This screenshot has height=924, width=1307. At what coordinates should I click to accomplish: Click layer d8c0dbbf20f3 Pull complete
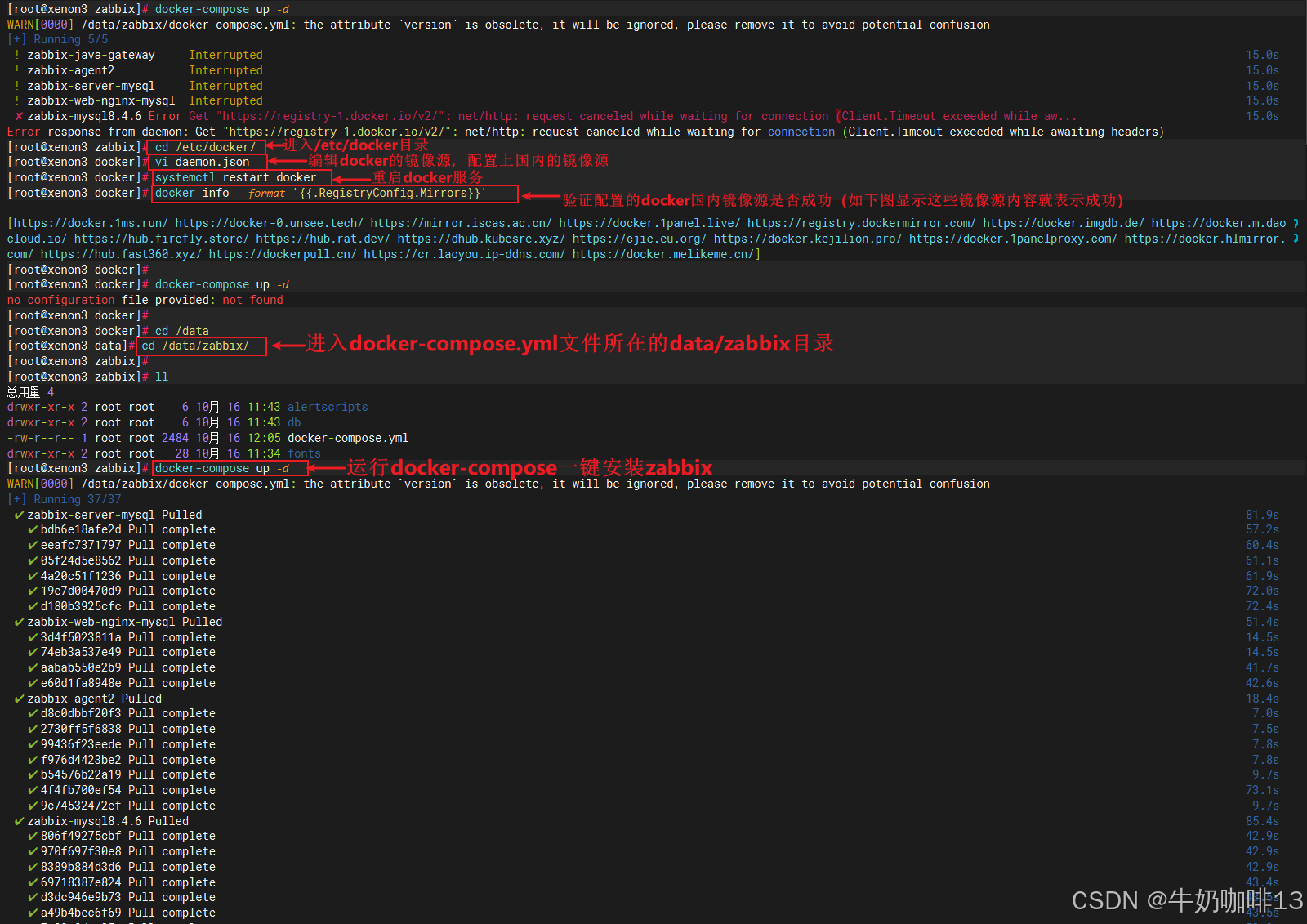coord(122,713)
